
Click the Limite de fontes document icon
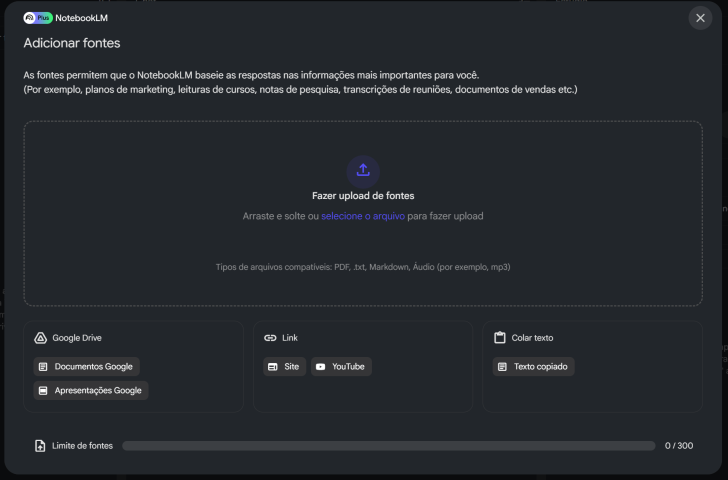[x=40, y=446]
